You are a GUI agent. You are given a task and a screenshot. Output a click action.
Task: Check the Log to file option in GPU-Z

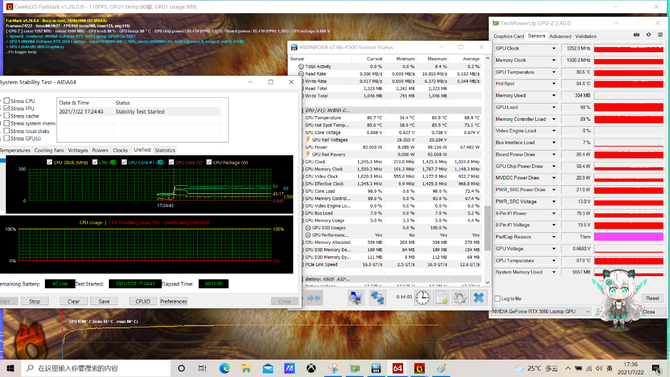497,298
